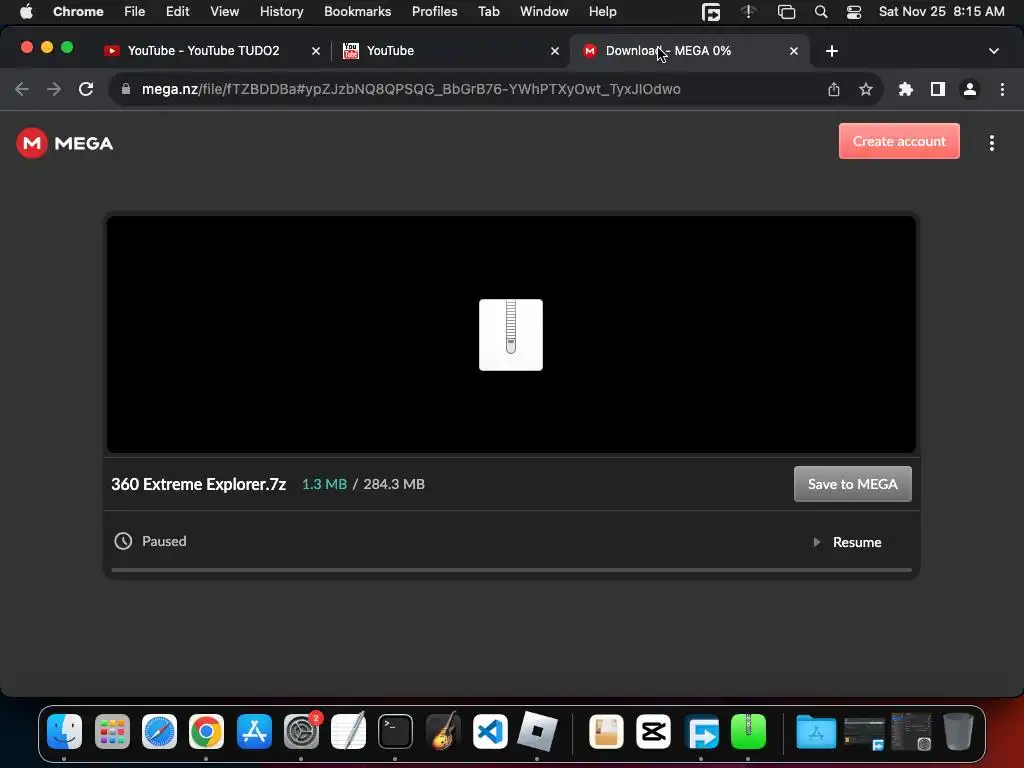Open Terminal from the Dock
The image size is (1024, 768).
pyautogui.click(x=395, y=731)
